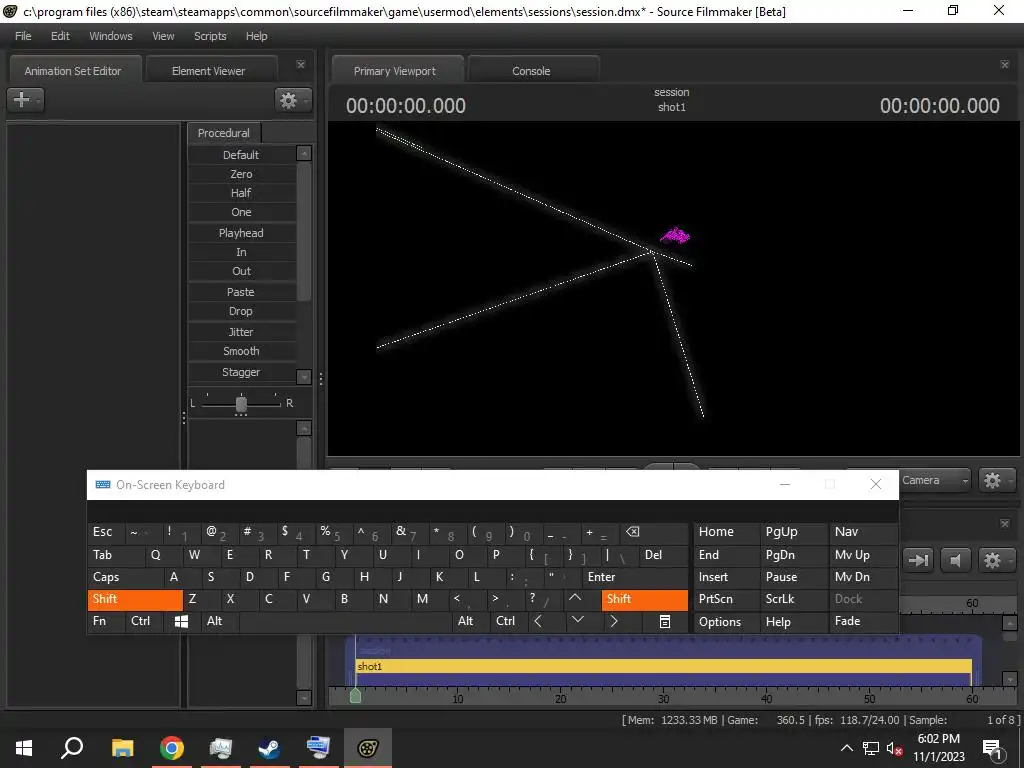Open Steam from taskbar
The width and height of the screenshot is (1024, 768).
(x=269, y=748)
